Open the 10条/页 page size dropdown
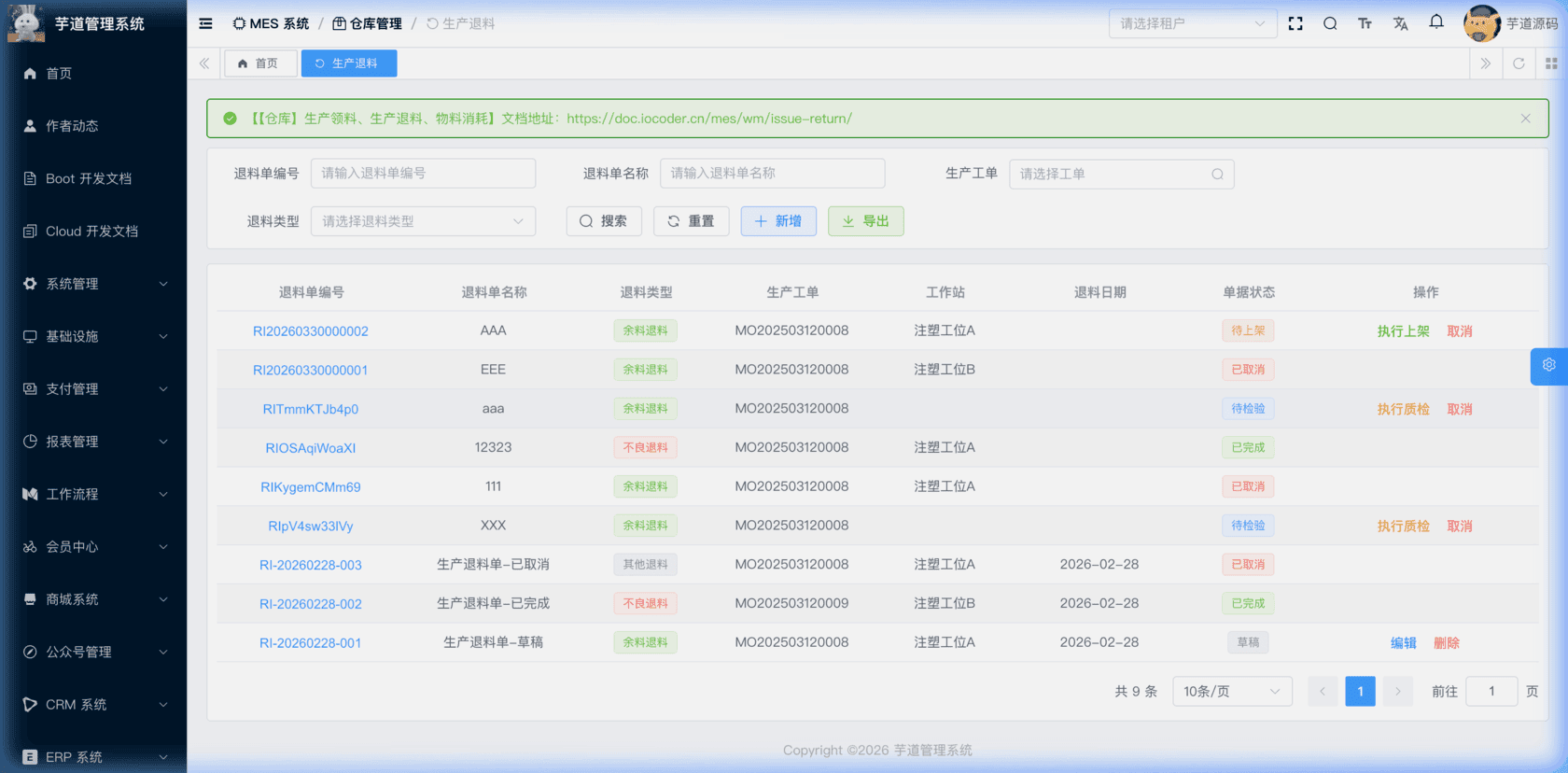Viewport: 1568px width, 773px height. (1232, 692)
